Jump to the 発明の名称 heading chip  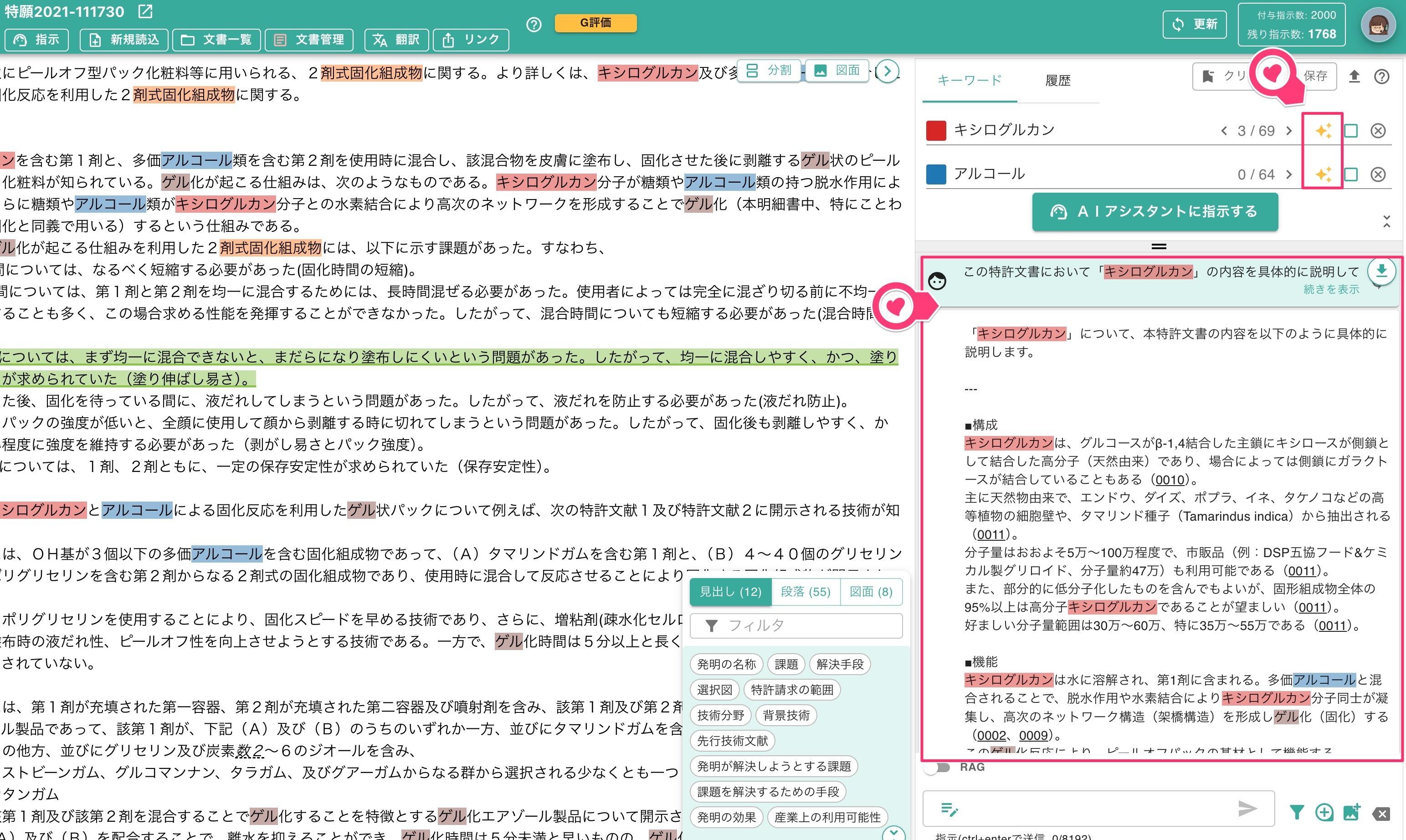pyautogui.click(x=726, y=664)
